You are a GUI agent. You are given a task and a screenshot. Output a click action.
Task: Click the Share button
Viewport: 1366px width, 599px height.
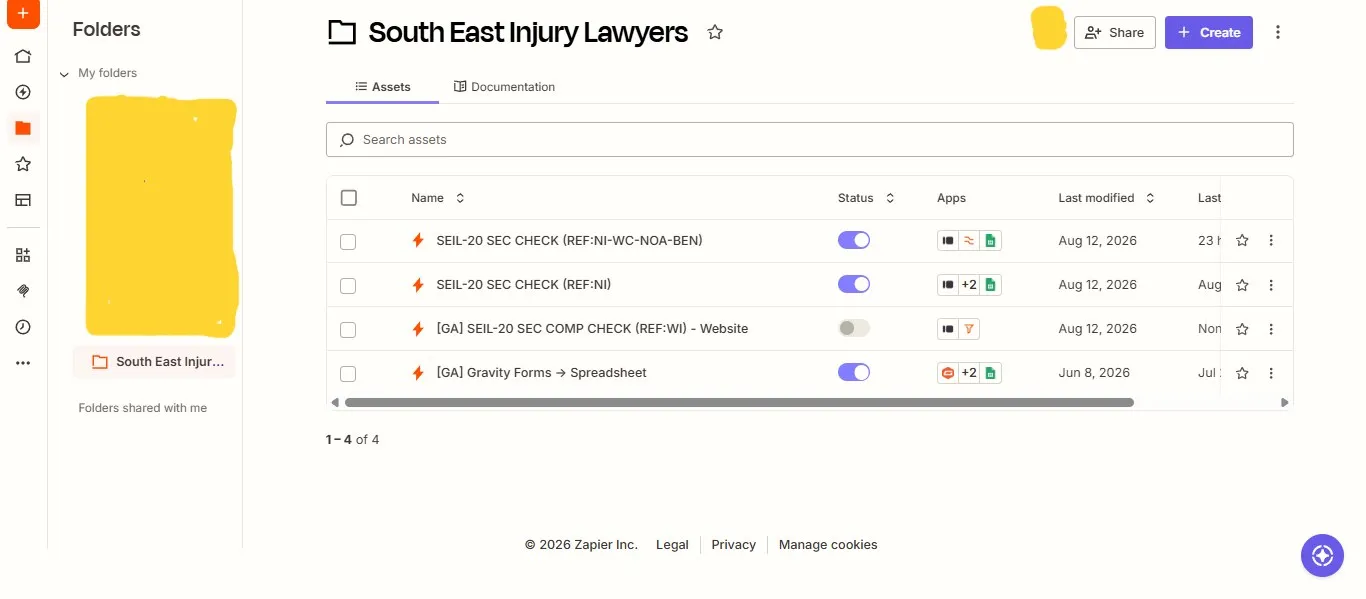click(x=1114, y=32)
